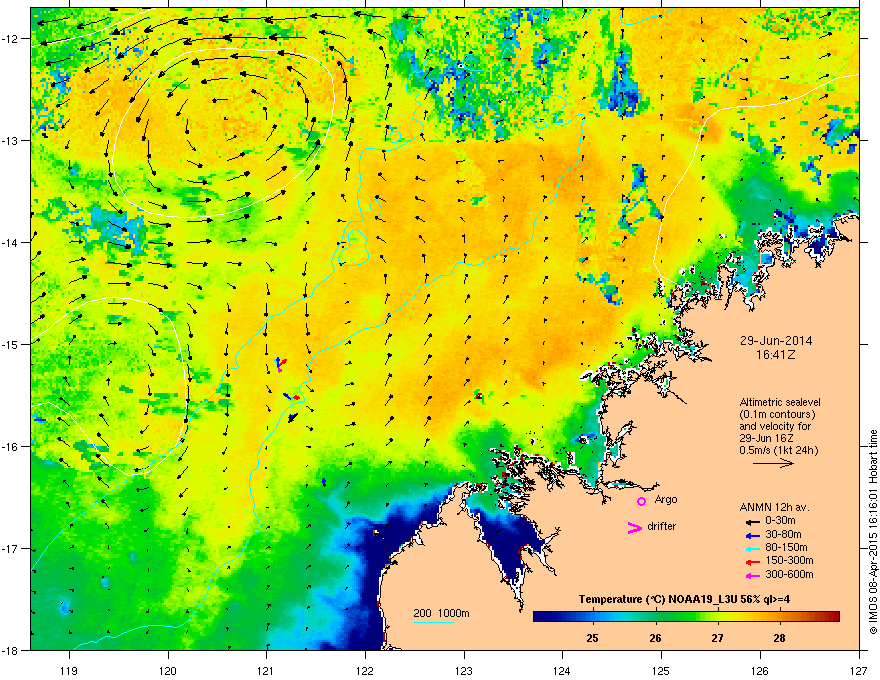The height and width of the screenshot is (680, 880).
Task: Click the '(0.1m contours)' caption line
Action: [x=777, y=414]
